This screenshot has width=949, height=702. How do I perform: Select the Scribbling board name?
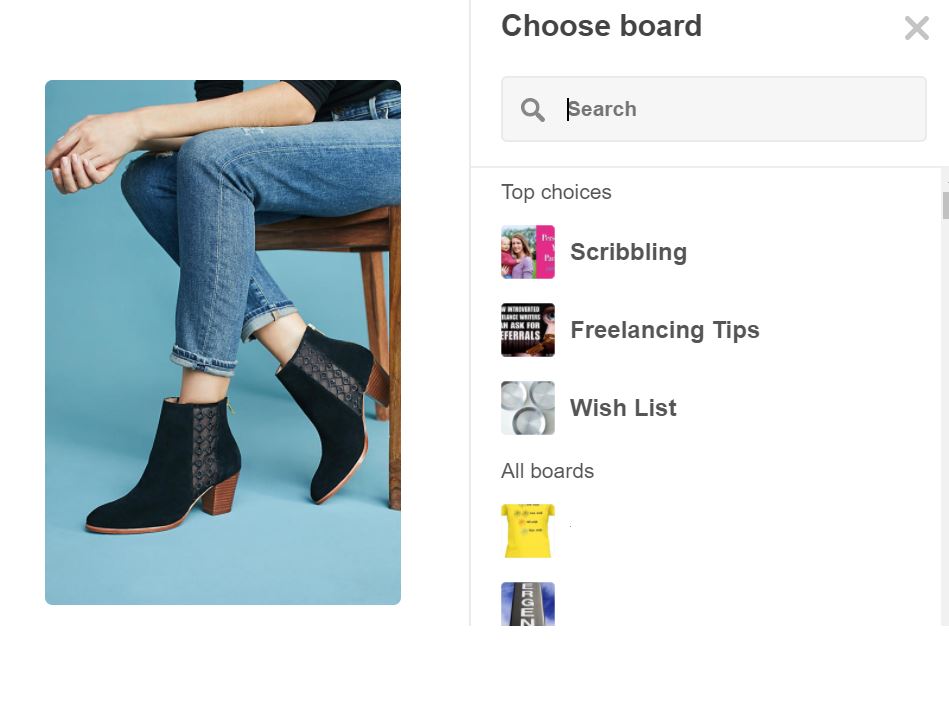click(628, 252)
